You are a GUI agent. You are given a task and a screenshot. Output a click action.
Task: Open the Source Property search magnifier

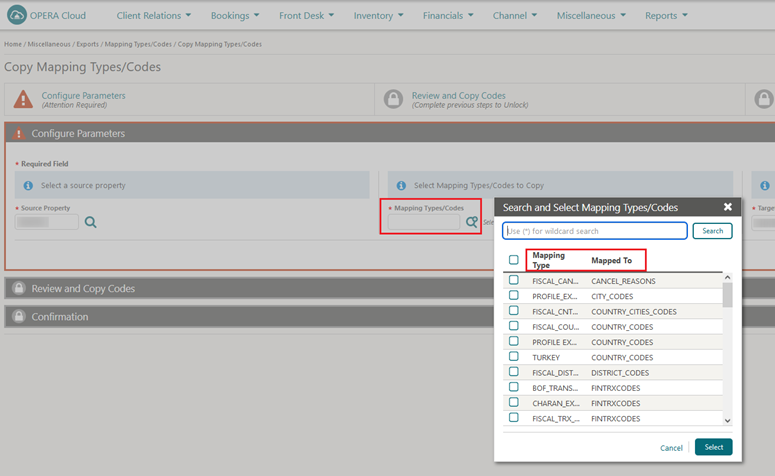click(90, 222)
